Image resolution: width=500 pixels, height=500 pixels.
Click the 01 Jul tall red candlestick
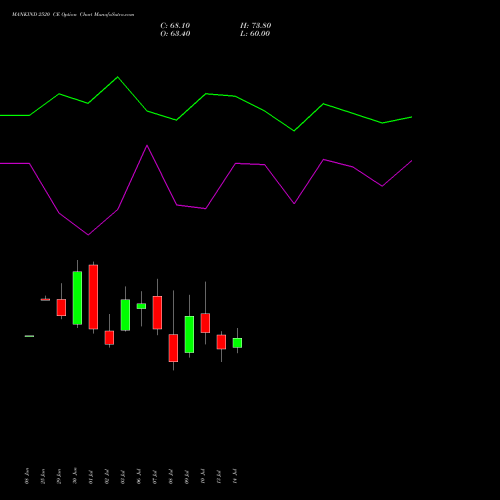click(93, 297)
